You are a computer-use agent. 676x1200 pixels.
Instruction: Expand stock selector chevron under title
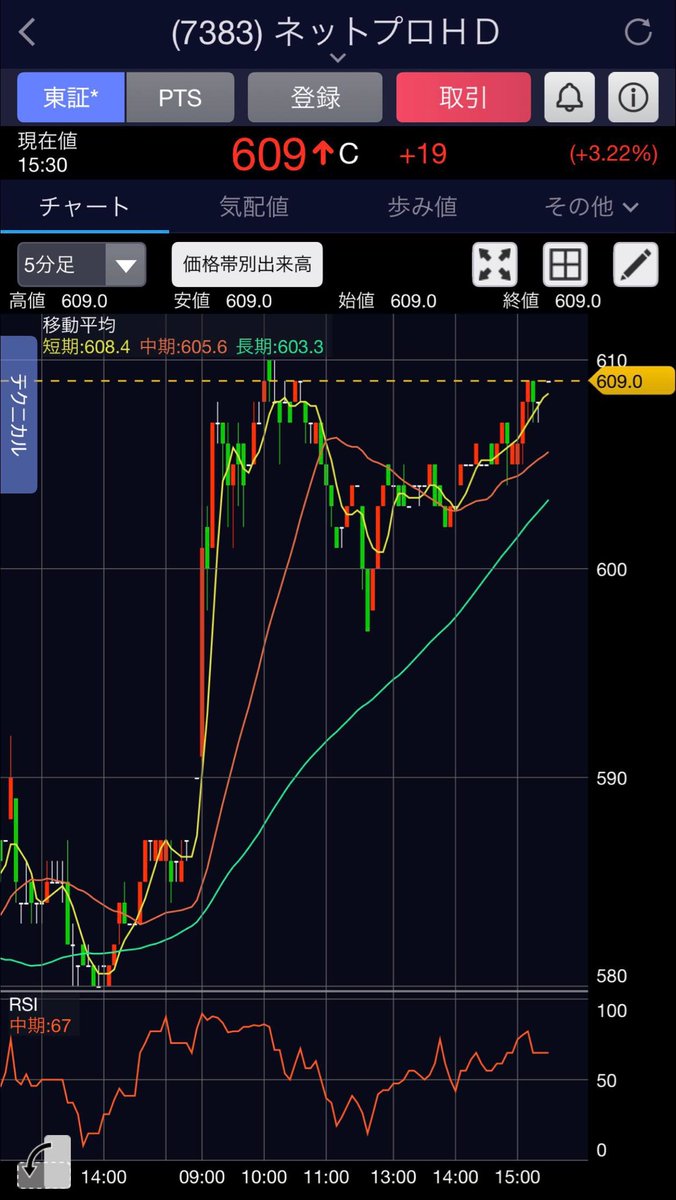(337, 59)
